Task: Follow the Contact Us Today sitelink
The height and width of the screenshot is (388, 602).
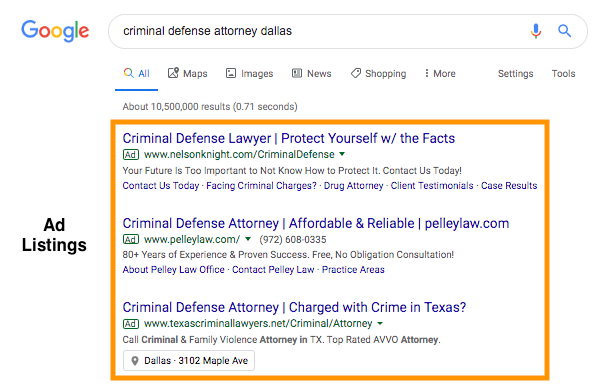Action: coord(161,186)
